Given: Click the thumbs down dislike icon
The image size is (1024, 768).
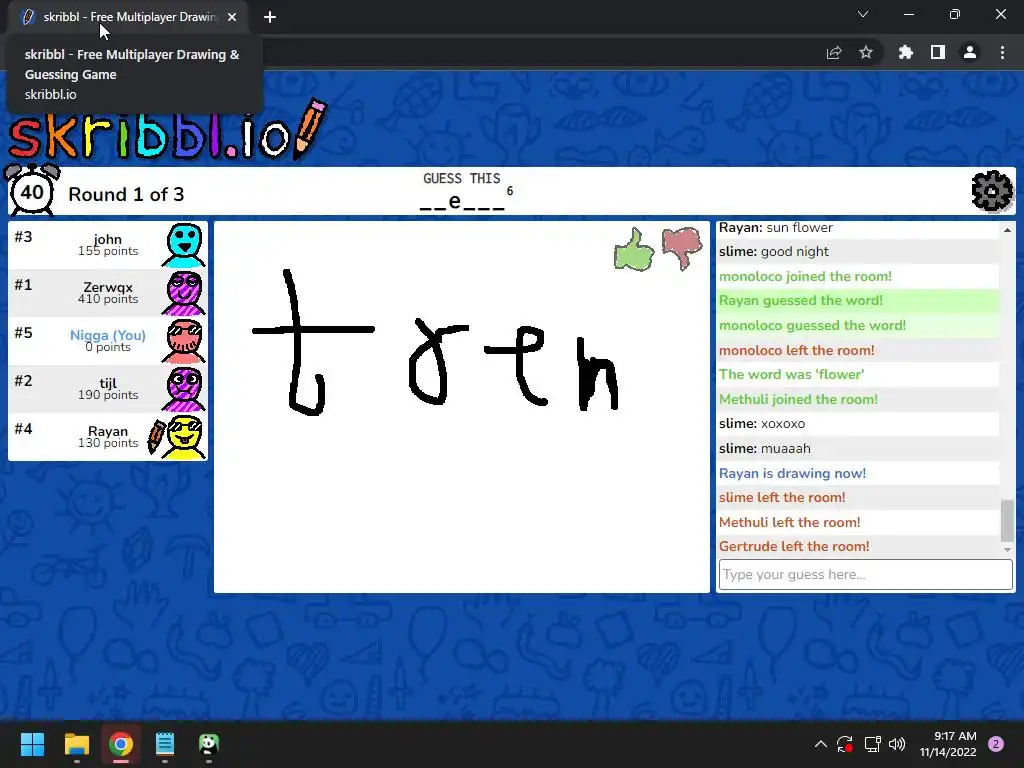Looking at the screenshot, I should [x=682, y=248].
